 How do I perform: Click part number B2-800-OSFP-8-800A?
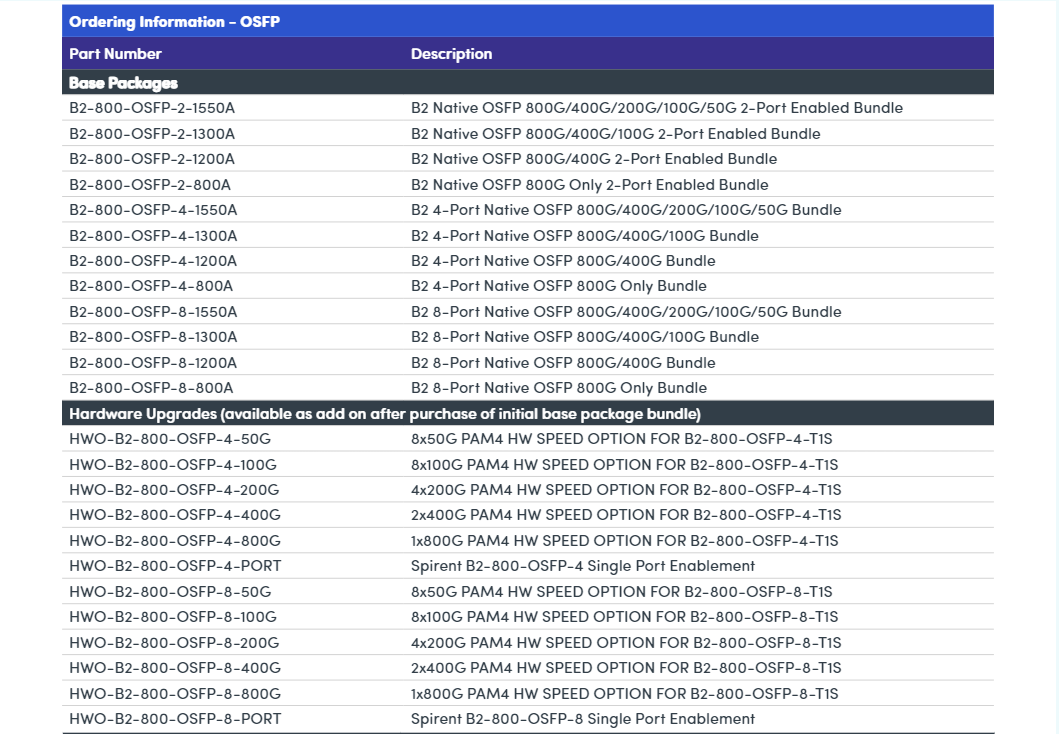151,388
